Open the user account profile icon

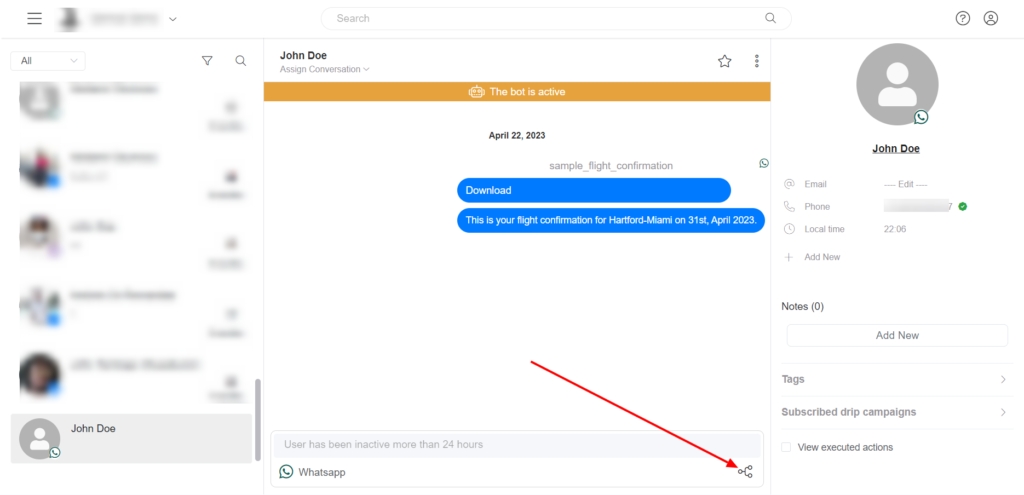[x=991, y=18]
